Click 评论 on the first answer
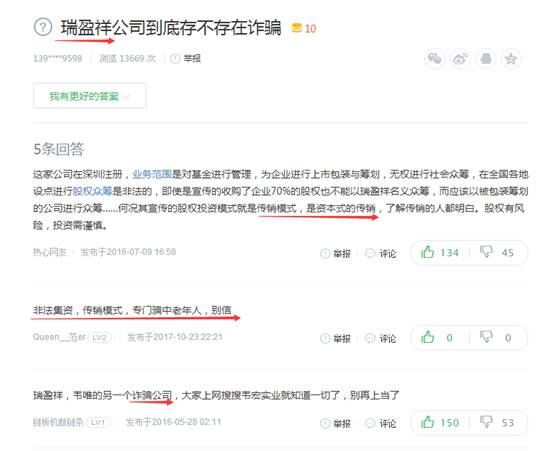 pyautogui.click(x=381, y=253)
